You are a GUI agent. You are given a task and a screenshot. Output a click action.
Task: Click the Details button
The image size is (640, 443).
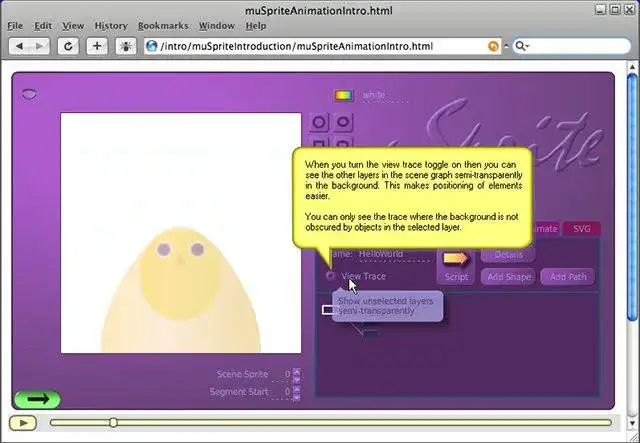click(508, 255)
